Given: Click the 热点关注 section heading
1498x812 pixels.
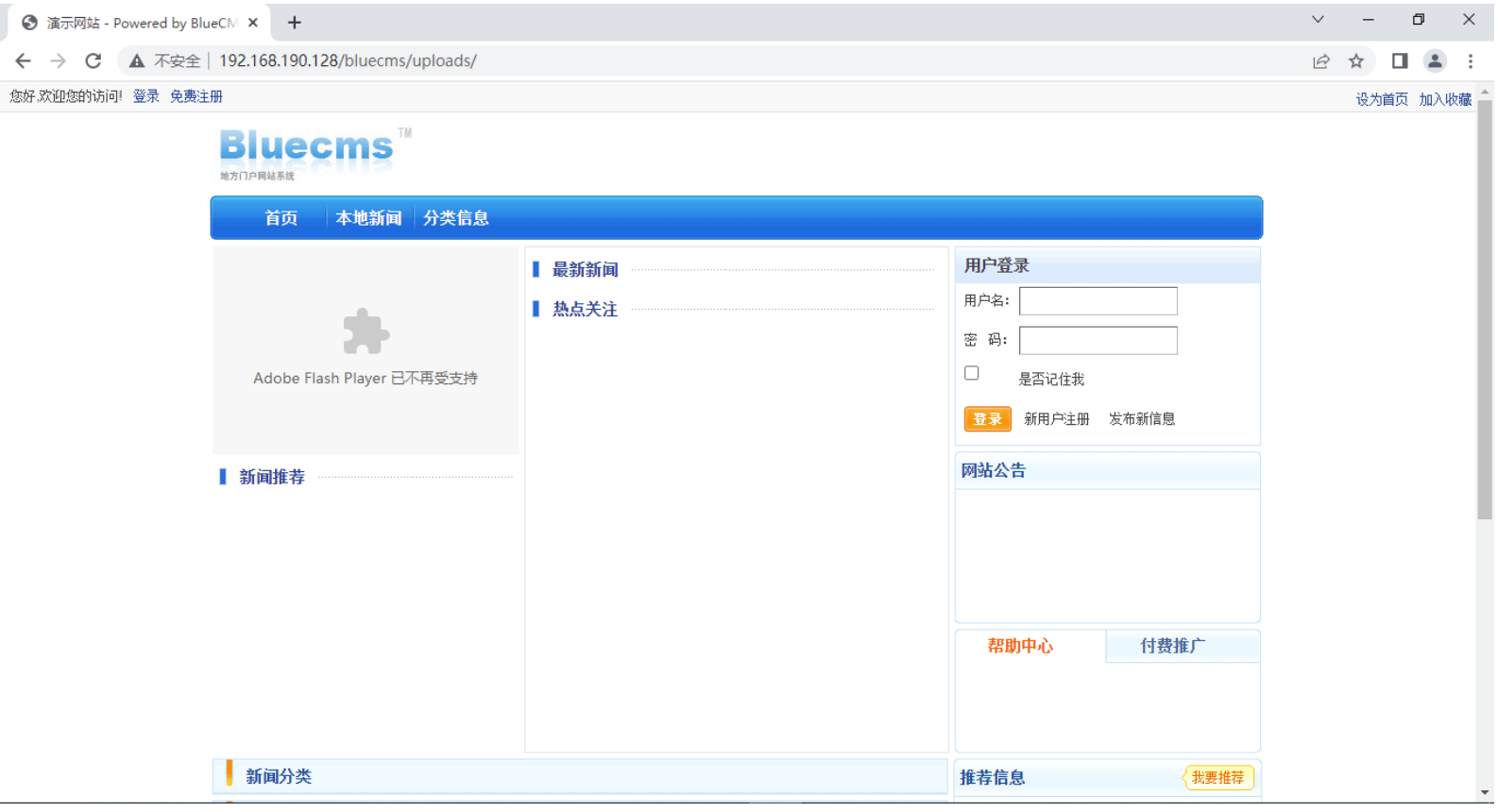Looking at the screenshot, I should click(585, 310).
